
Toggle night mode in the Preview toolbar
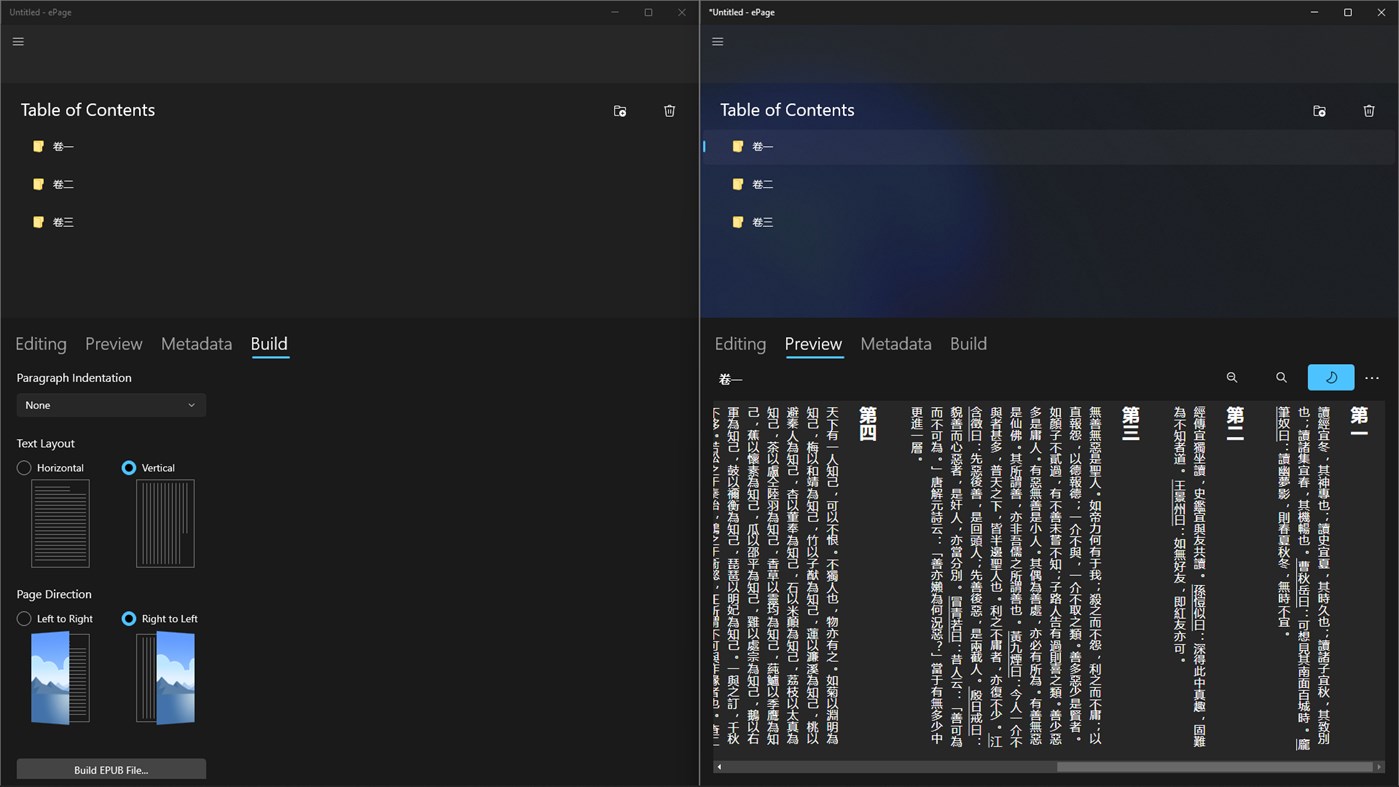[1330, 377]
